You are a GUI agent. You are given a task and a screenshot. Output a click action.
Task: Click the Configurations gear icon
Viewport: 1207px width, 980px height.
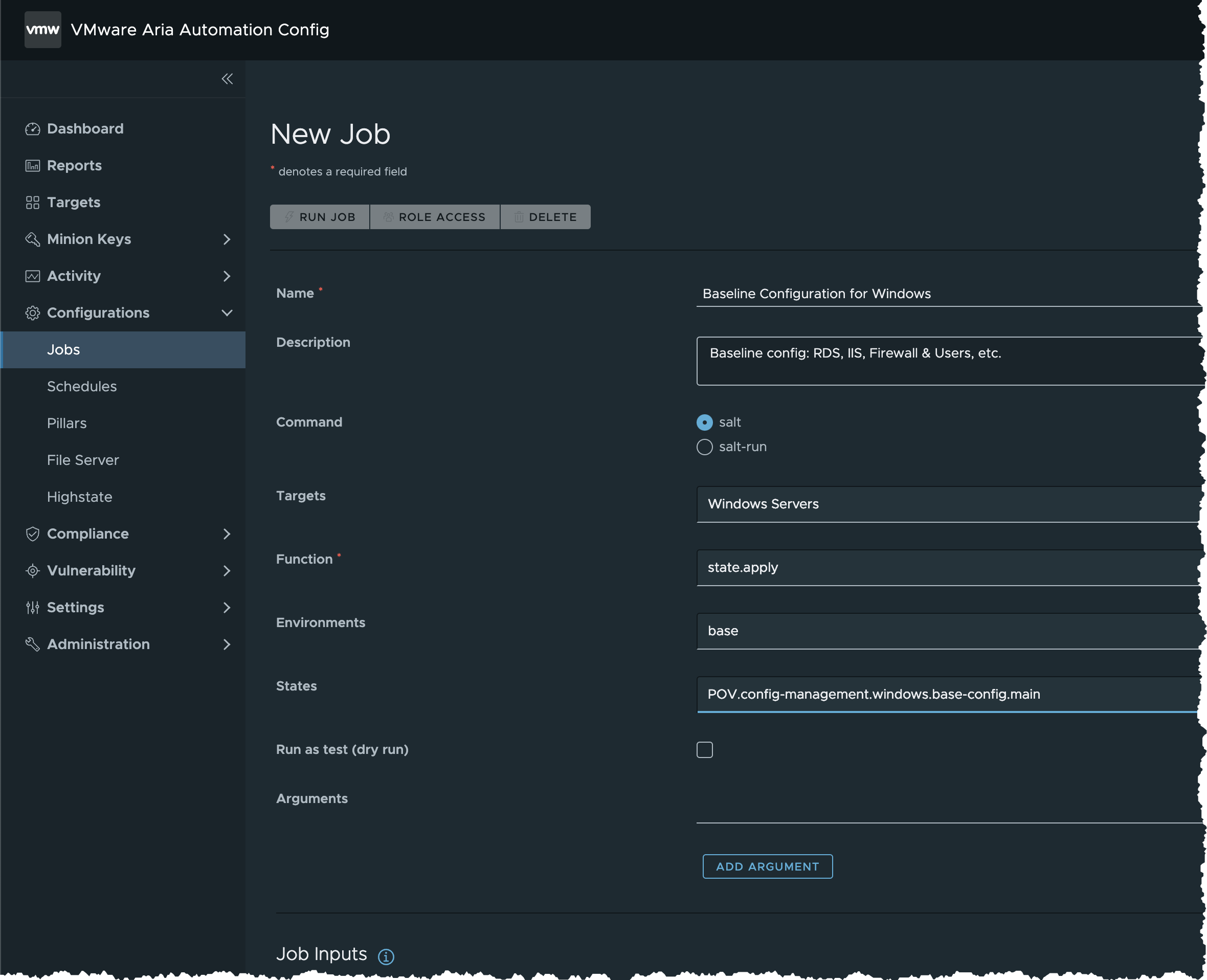click(x=33, y=313)
